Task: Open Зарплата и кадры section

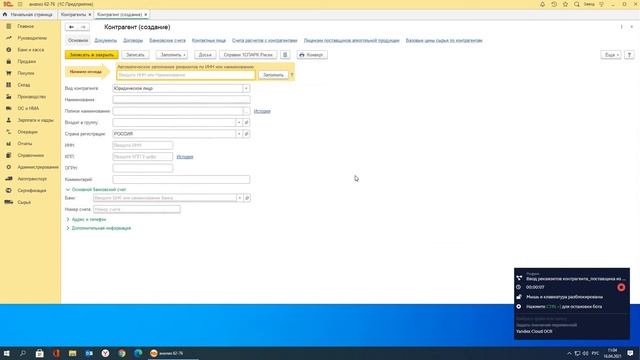Action: pos(35,120)
